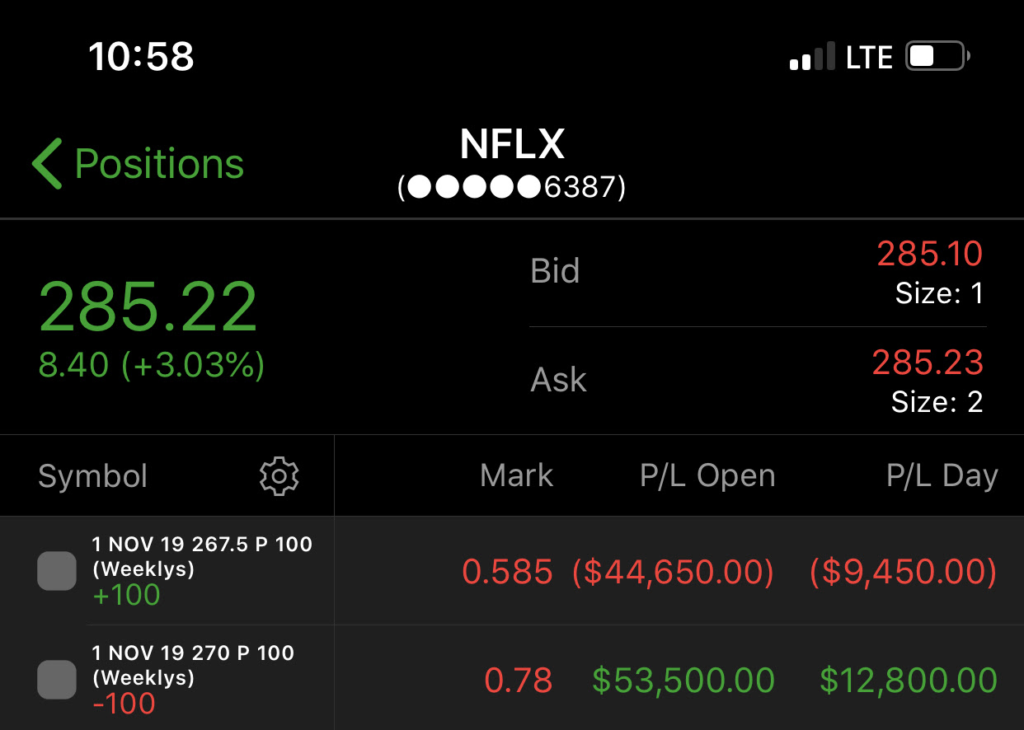Screen dimensions: 1024x730
Task: Tap the battery status icon
Action: (937, 57)
